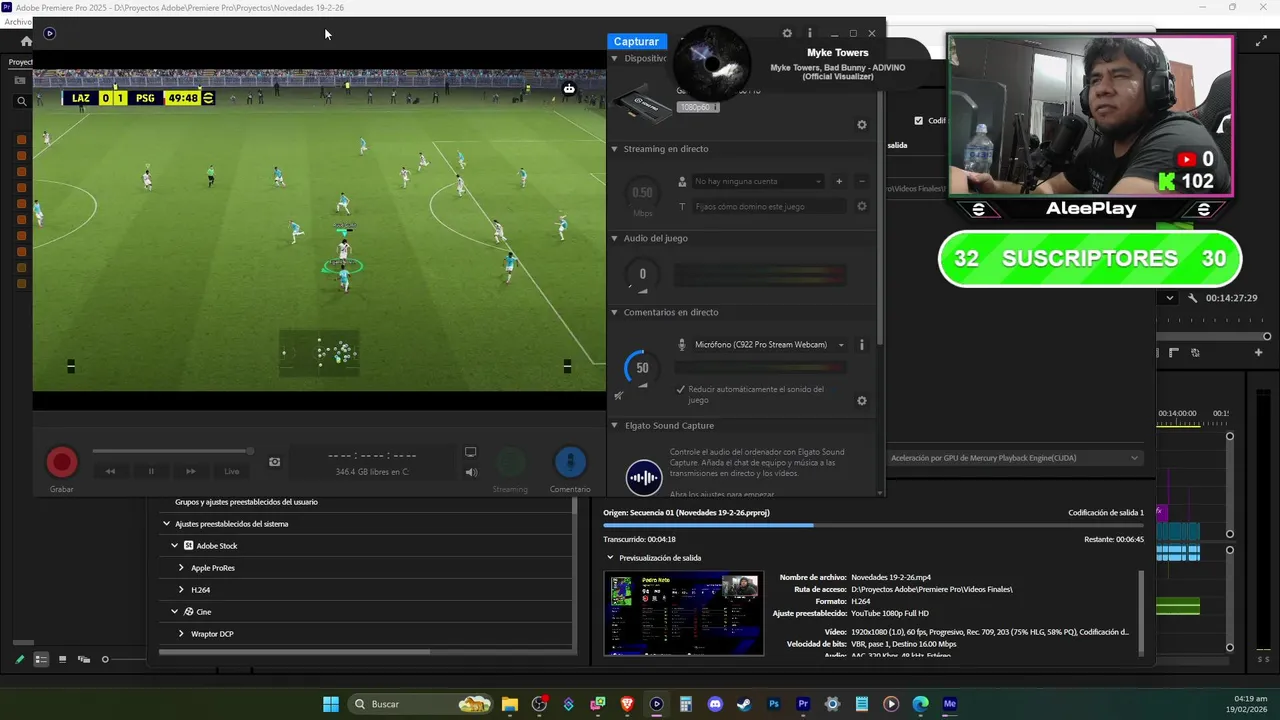
Task: Click the output preview thumbnail
Action: (x=683, y=613)
